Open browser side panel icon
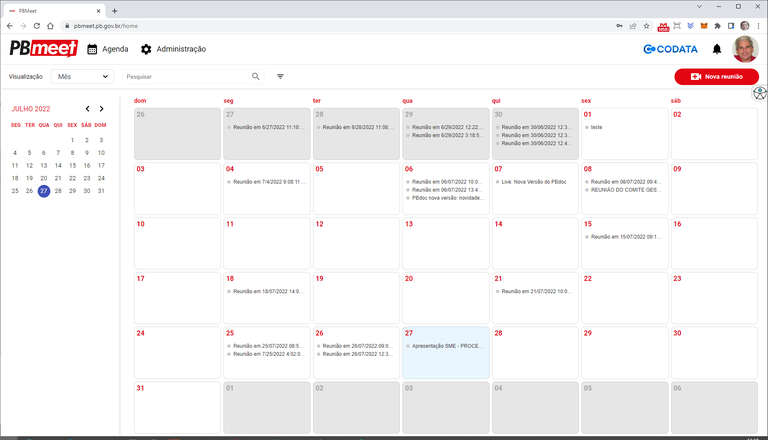This screenshot has height=440, width=768. coord(731,26)
